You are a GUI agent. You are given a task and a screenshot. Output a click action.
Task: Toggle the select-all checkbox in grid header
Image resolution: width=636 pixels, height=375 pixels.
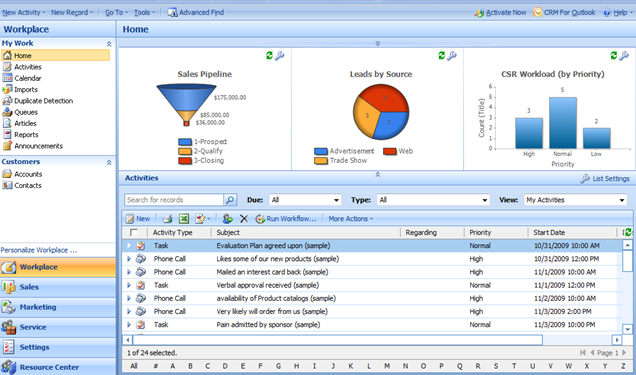pyautogui.click(x=133, y=232)
